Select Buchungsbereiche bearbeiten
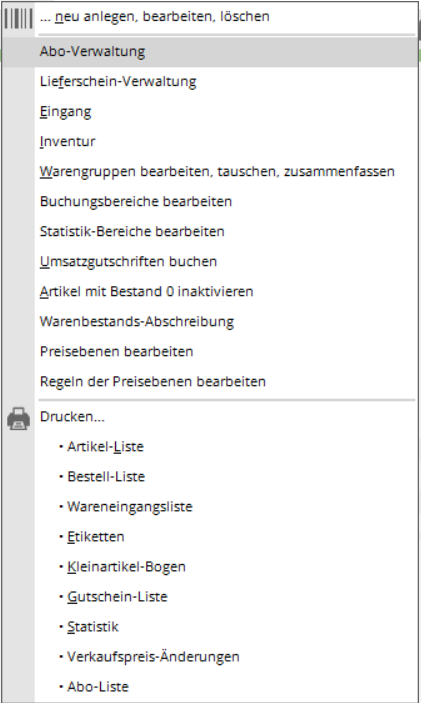Screen dimensions: 421x703 (x=210, y=202)
